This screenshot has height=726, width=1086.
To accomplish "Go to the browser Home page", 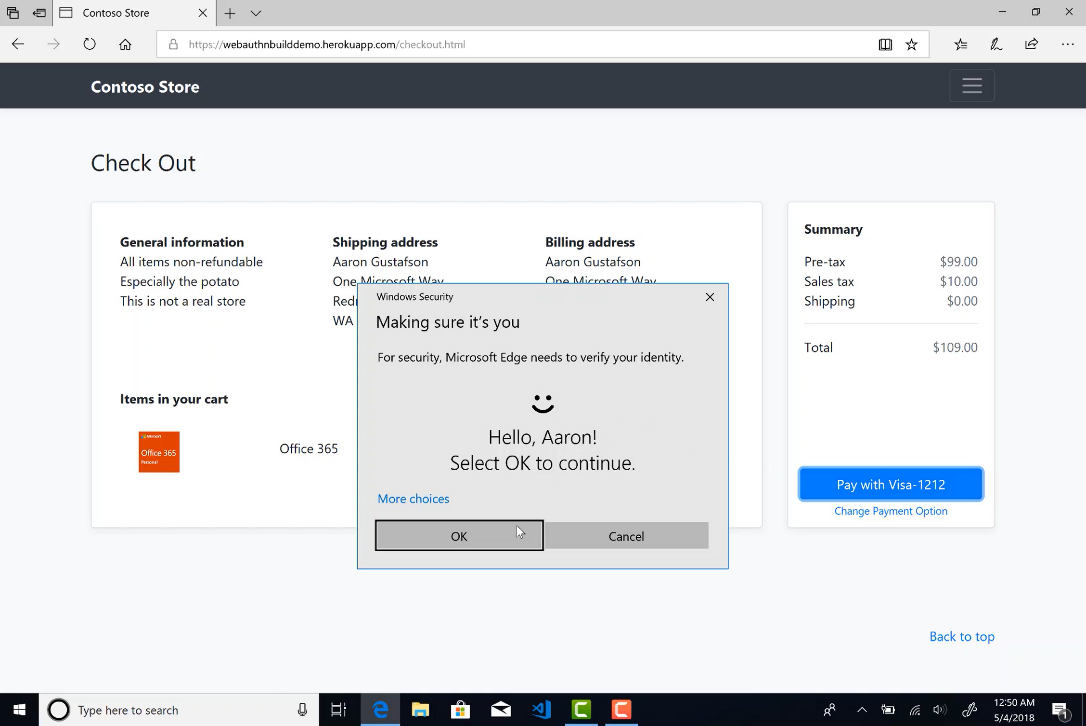I will [x=125, y=44].
